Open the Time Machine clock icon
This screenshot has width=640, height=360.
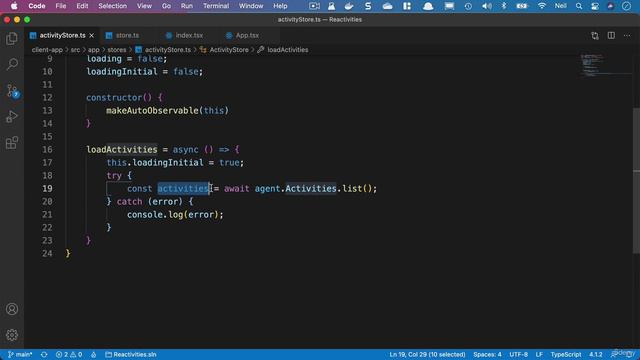point(468,6)
